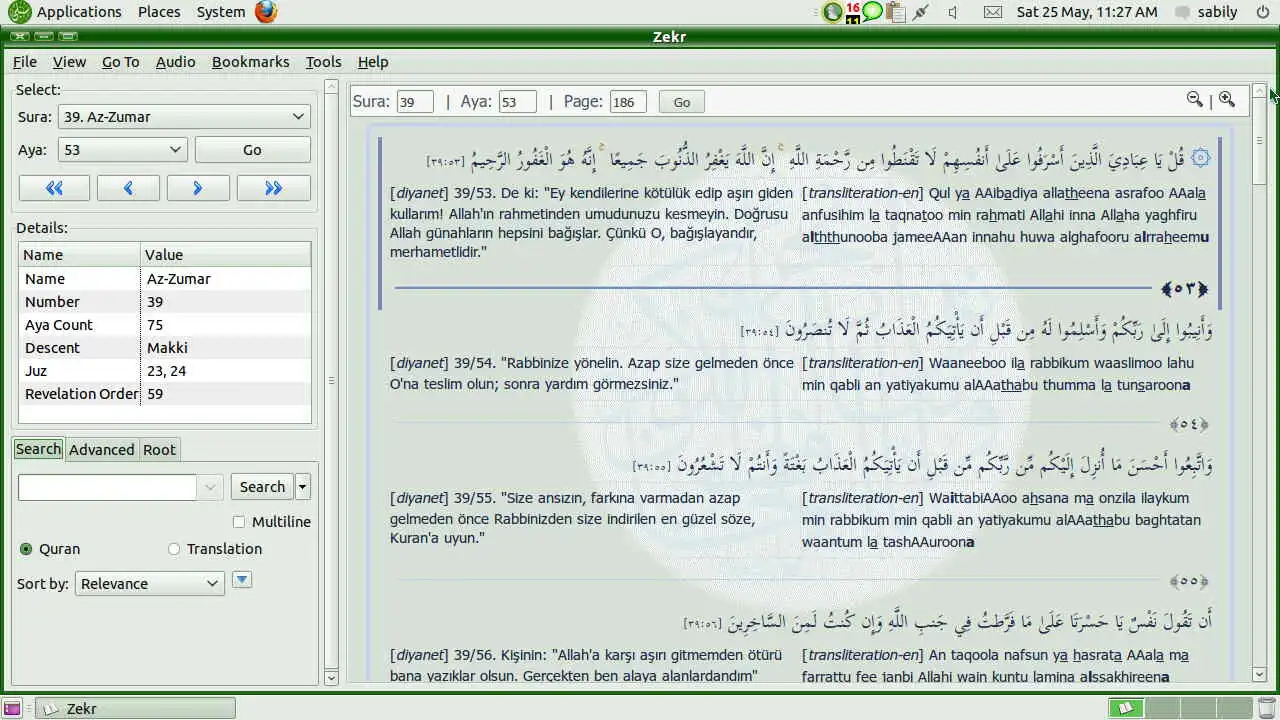Open the Bookmarks menu

tap(250, 62)
